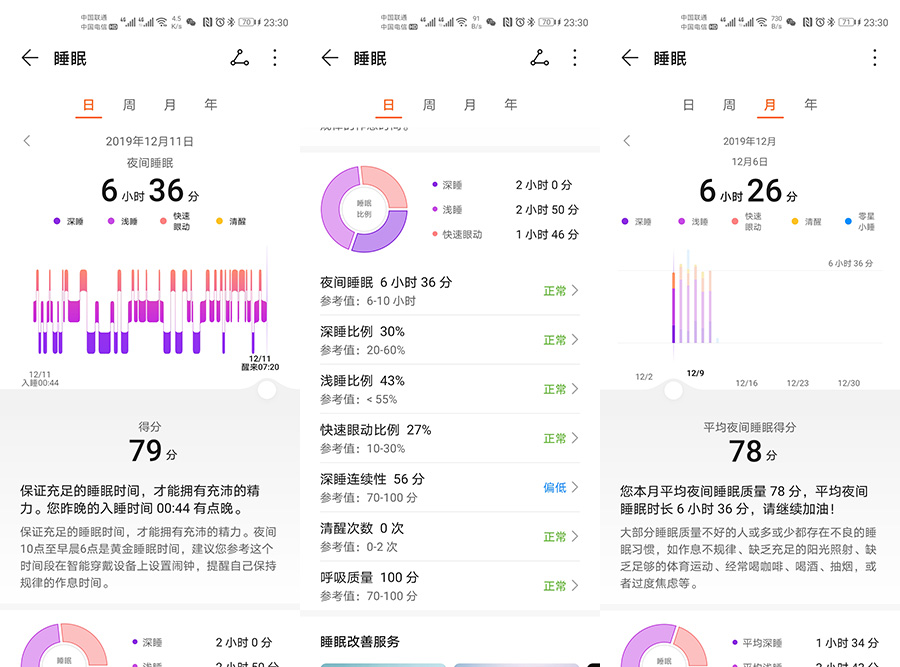
Task: Open the share icon in the middle panel
Action: 539,58
